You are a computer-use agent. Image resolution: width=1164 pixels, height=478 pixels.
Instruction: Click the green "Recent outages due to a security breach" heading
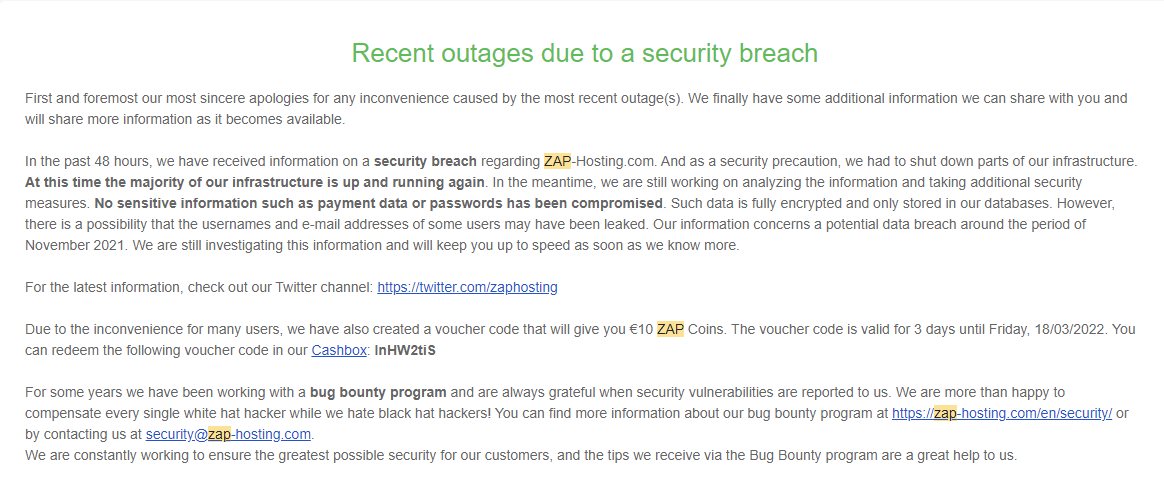point(584,53)
